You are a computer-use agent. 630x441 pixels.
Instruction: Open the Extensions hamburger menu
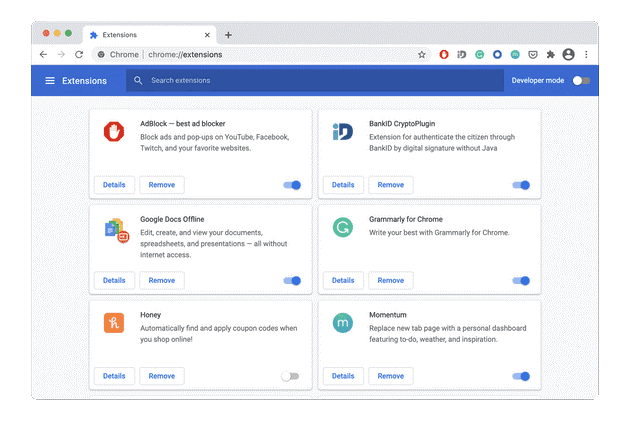point(50,81)
